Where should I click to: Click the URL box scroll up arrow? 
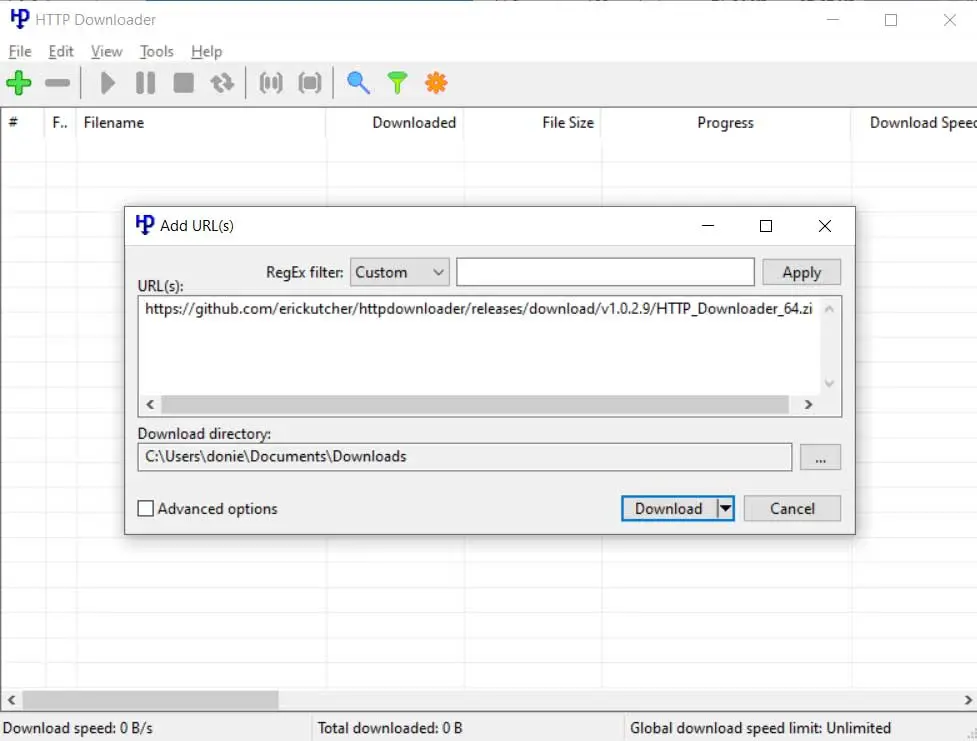(829, 309)
